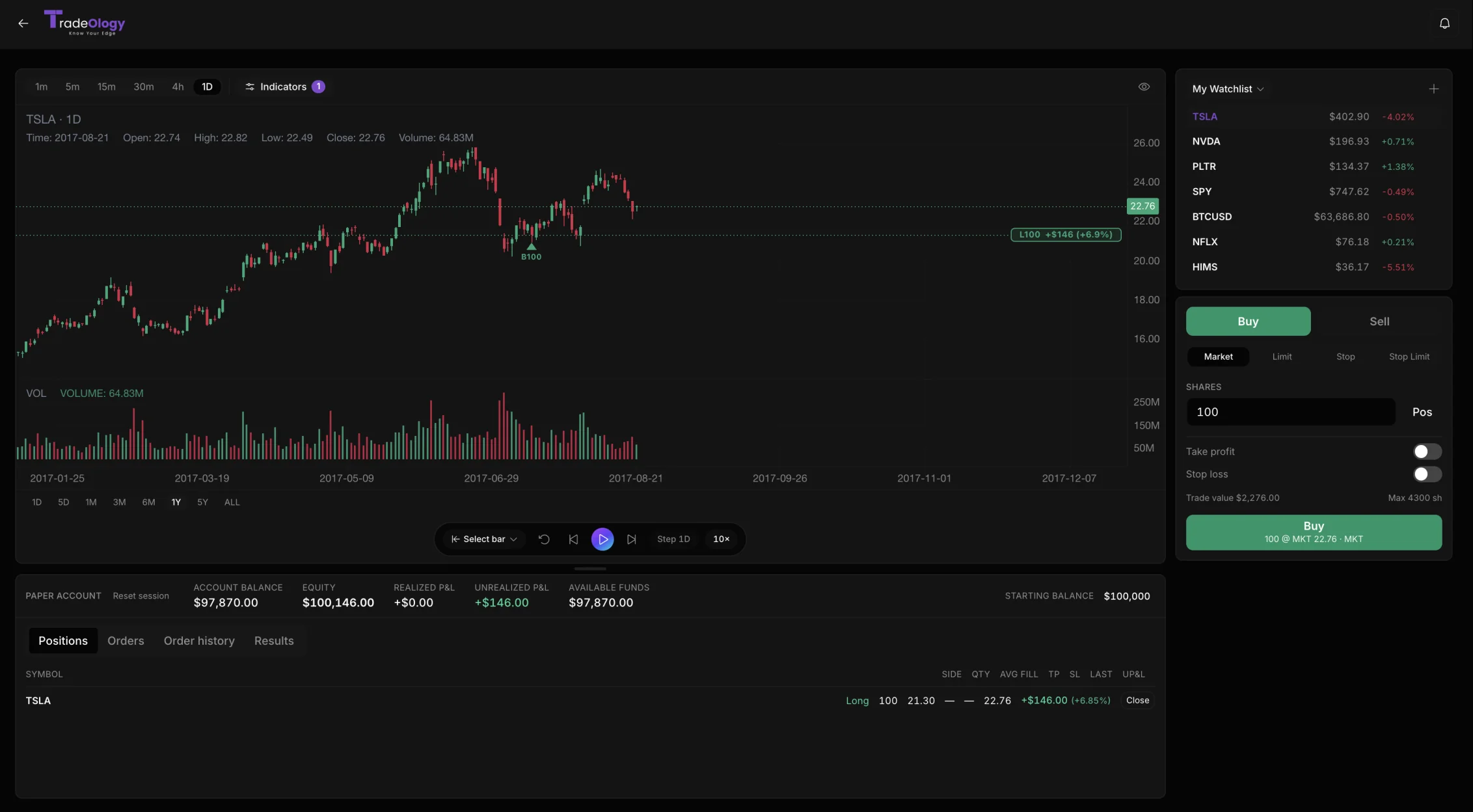The height and width of the screenshot is (812, 1473).
Task: Switch to 15m timeframe
Action: 107,87
